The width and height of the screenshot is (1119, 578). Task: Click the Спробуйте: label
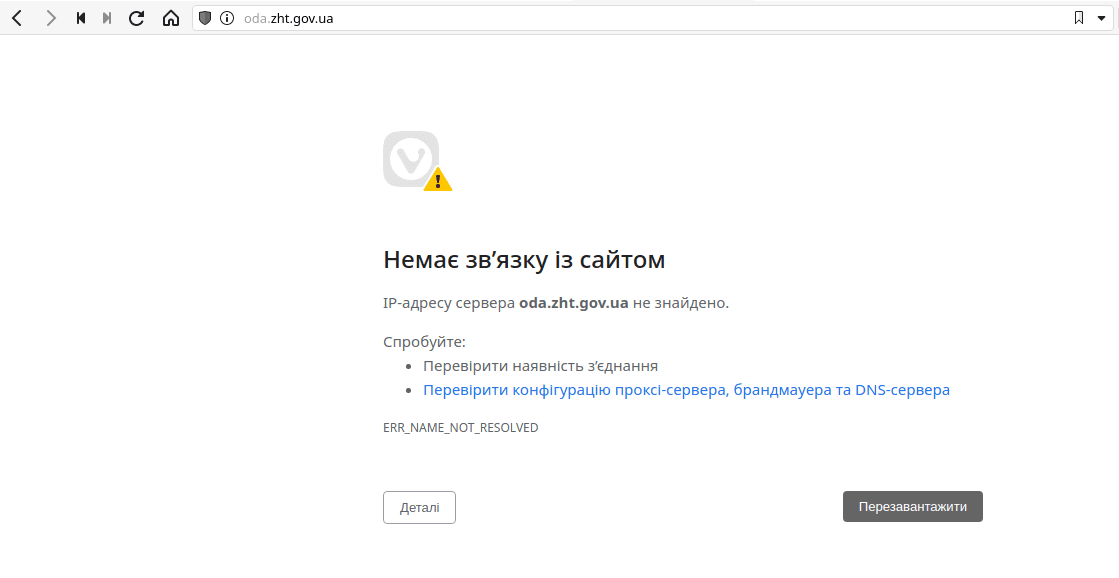click(x=424, y=342)
